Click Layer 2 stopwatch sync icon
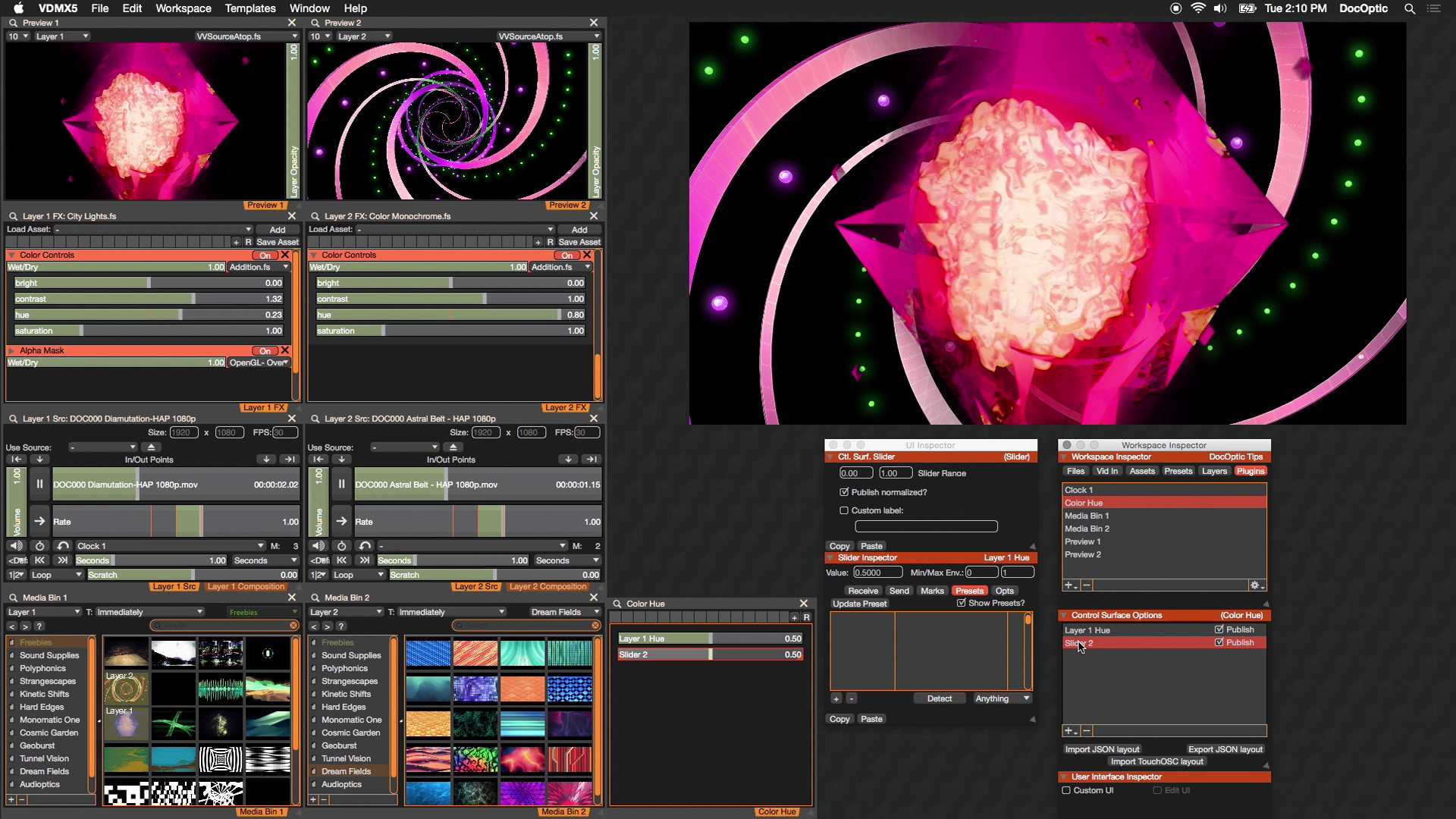Viewport: 1456px width, 819px height. pyautogui.click(x=341, y=546)
